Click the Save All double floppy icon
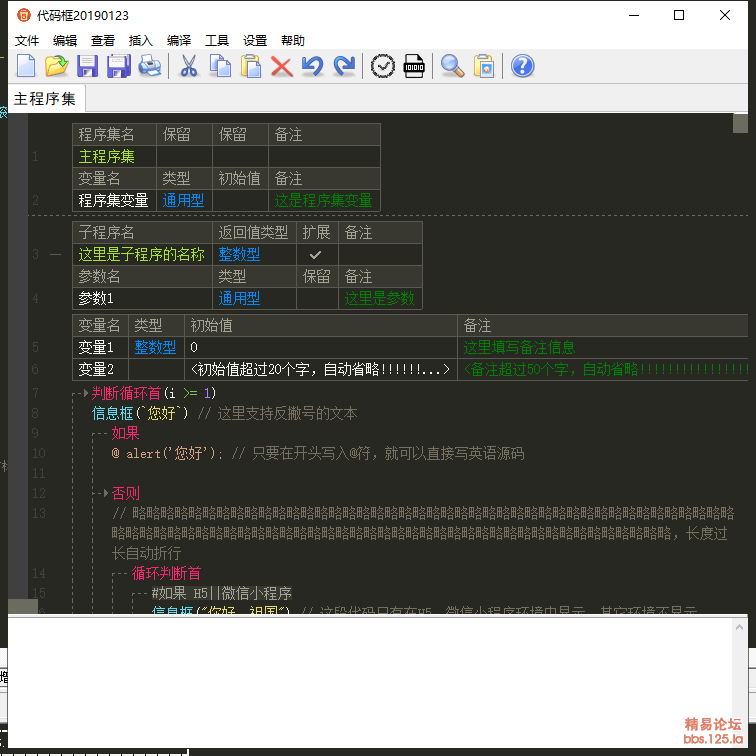The width and height of the screenshot is (756, 756). 119,66
